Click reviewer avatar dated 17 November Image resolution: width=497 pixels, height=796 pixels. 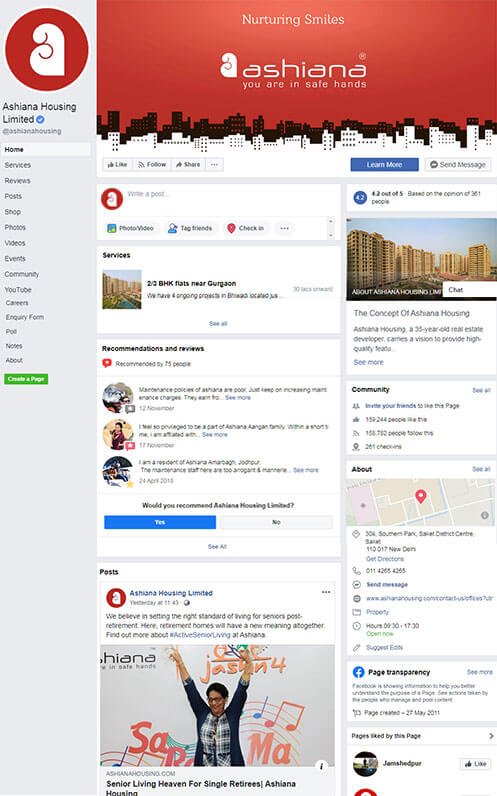pos(118,435)
